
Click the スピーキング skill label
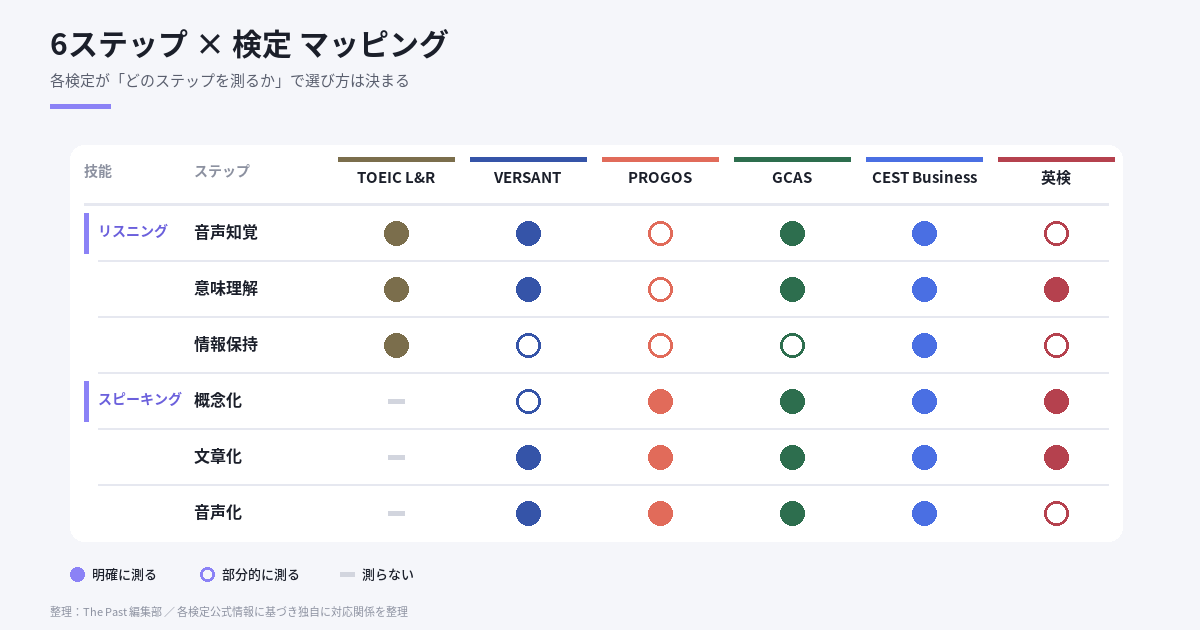point(139,399)
